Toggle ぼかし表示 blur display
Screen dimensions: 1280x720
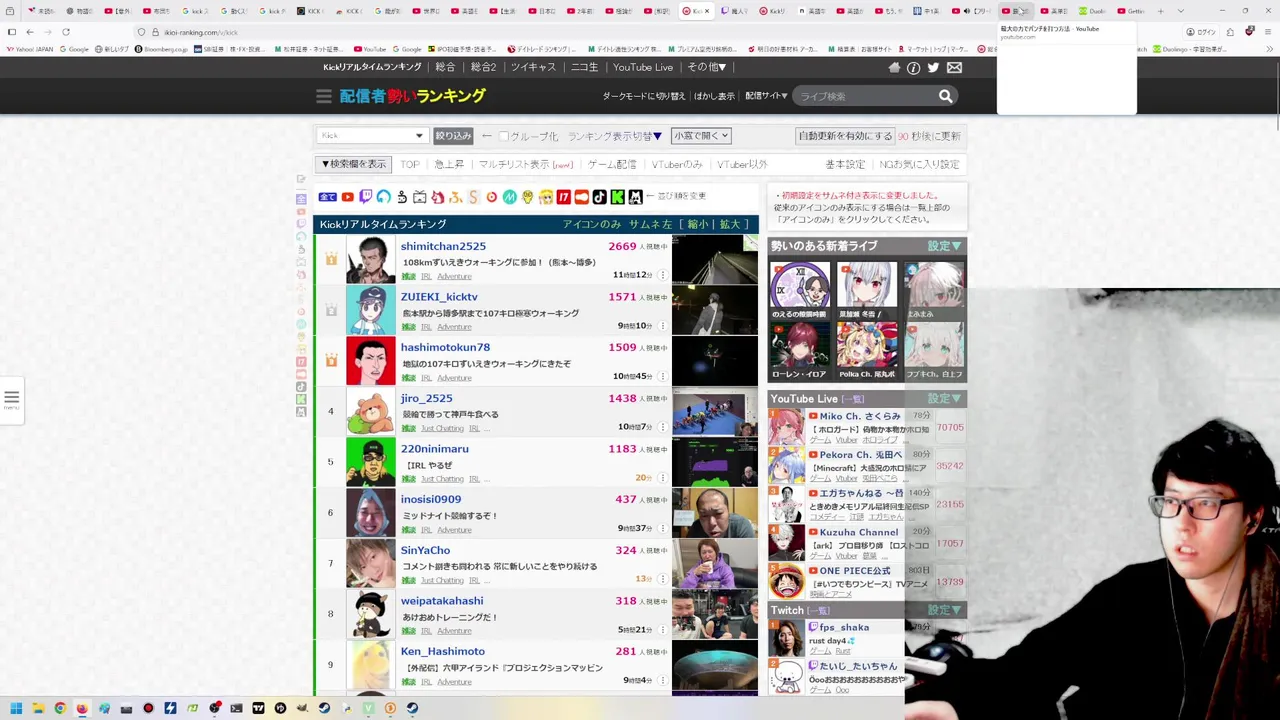point(714,96)
